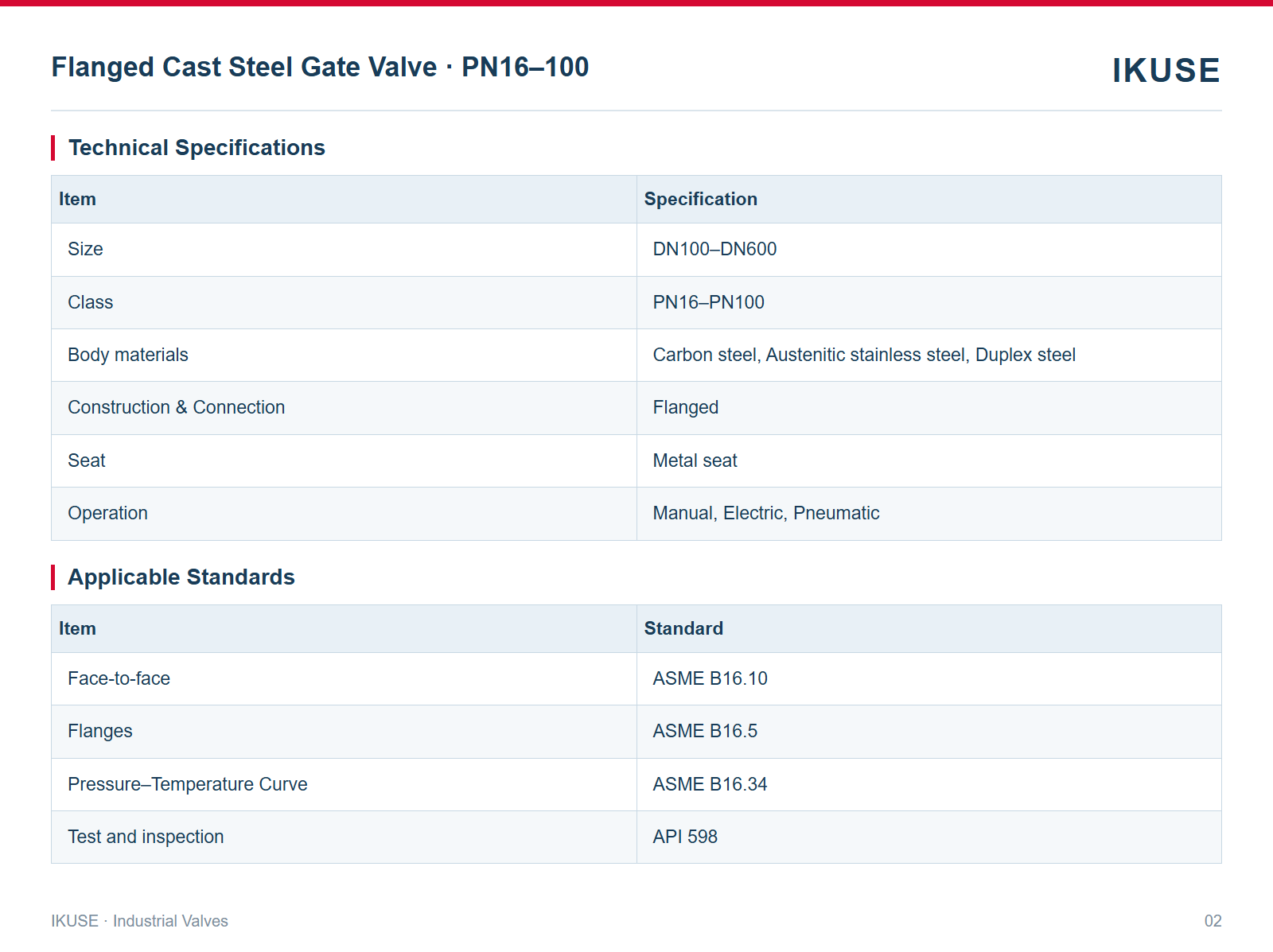1273x952 pixels.
Task: Click the 'Technical Specifications' heading
Action: tap(197, 148)
